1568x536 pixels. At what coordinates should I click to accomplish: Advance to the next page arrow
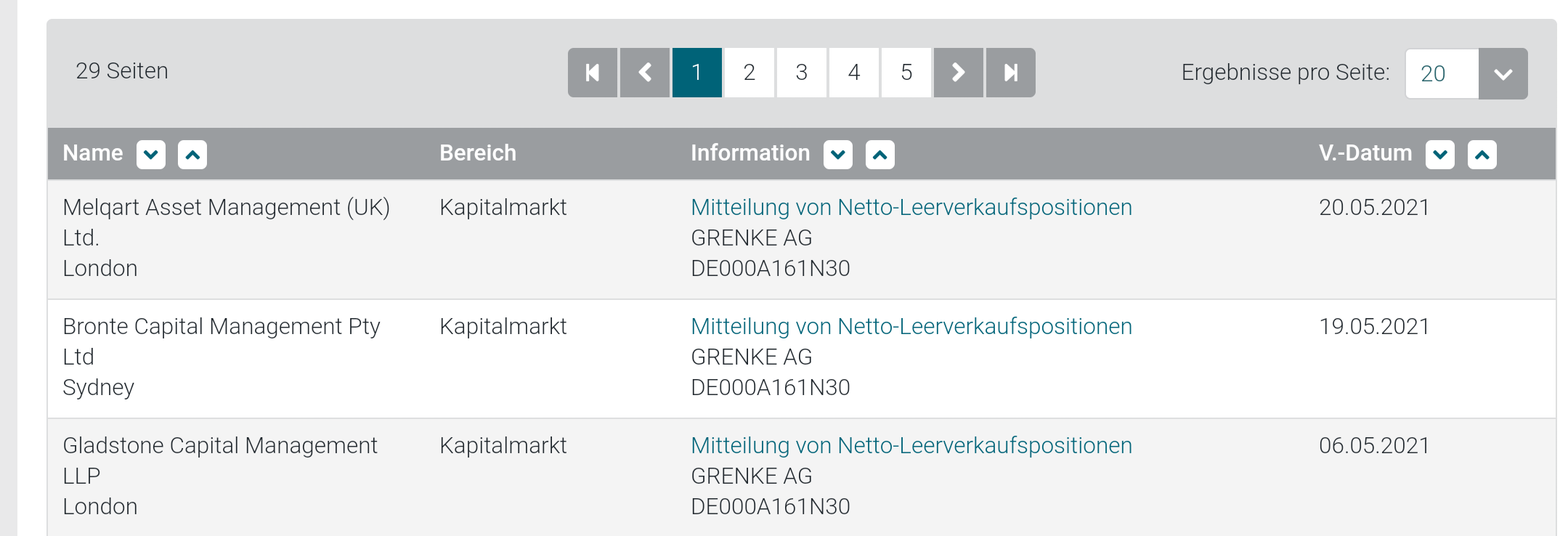957,72
